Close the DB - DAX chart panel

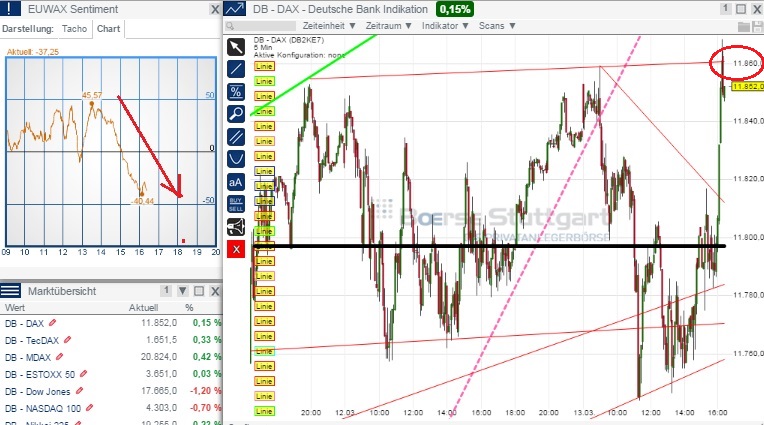757,9
